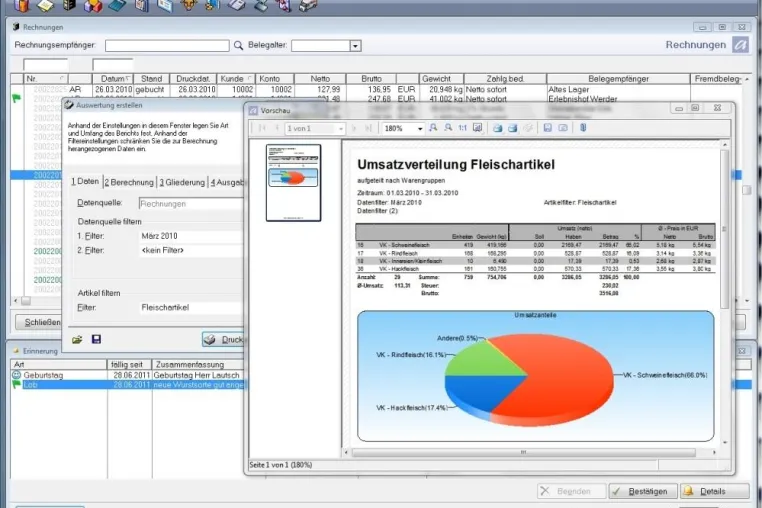Click the icon right of Vorschau save
This screenshot has width=762, height=508.
pos(563,128)
